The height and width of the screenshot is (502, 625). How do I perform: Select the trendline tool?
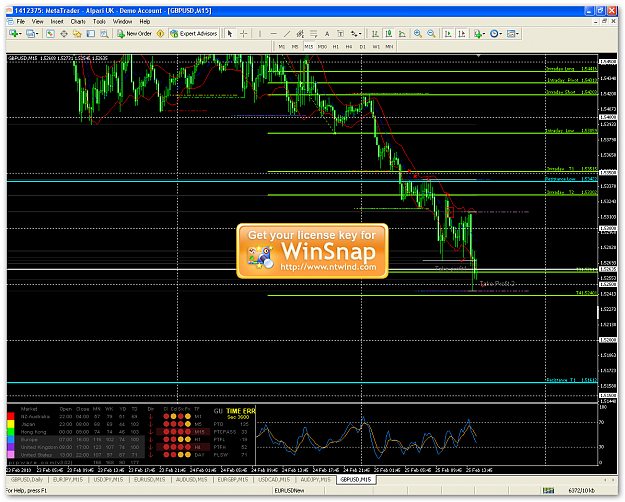click(287, 34)
